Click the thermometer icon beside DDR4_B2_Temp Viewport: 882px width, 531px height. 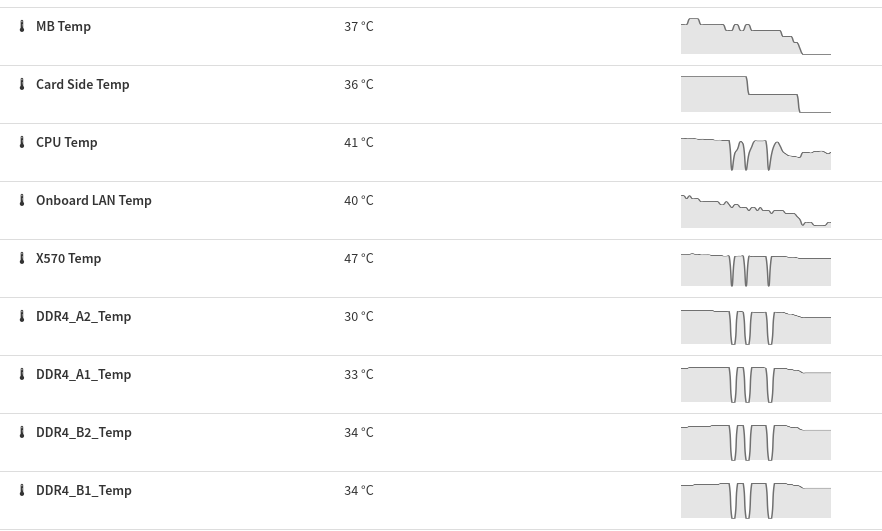click(22, 432)
